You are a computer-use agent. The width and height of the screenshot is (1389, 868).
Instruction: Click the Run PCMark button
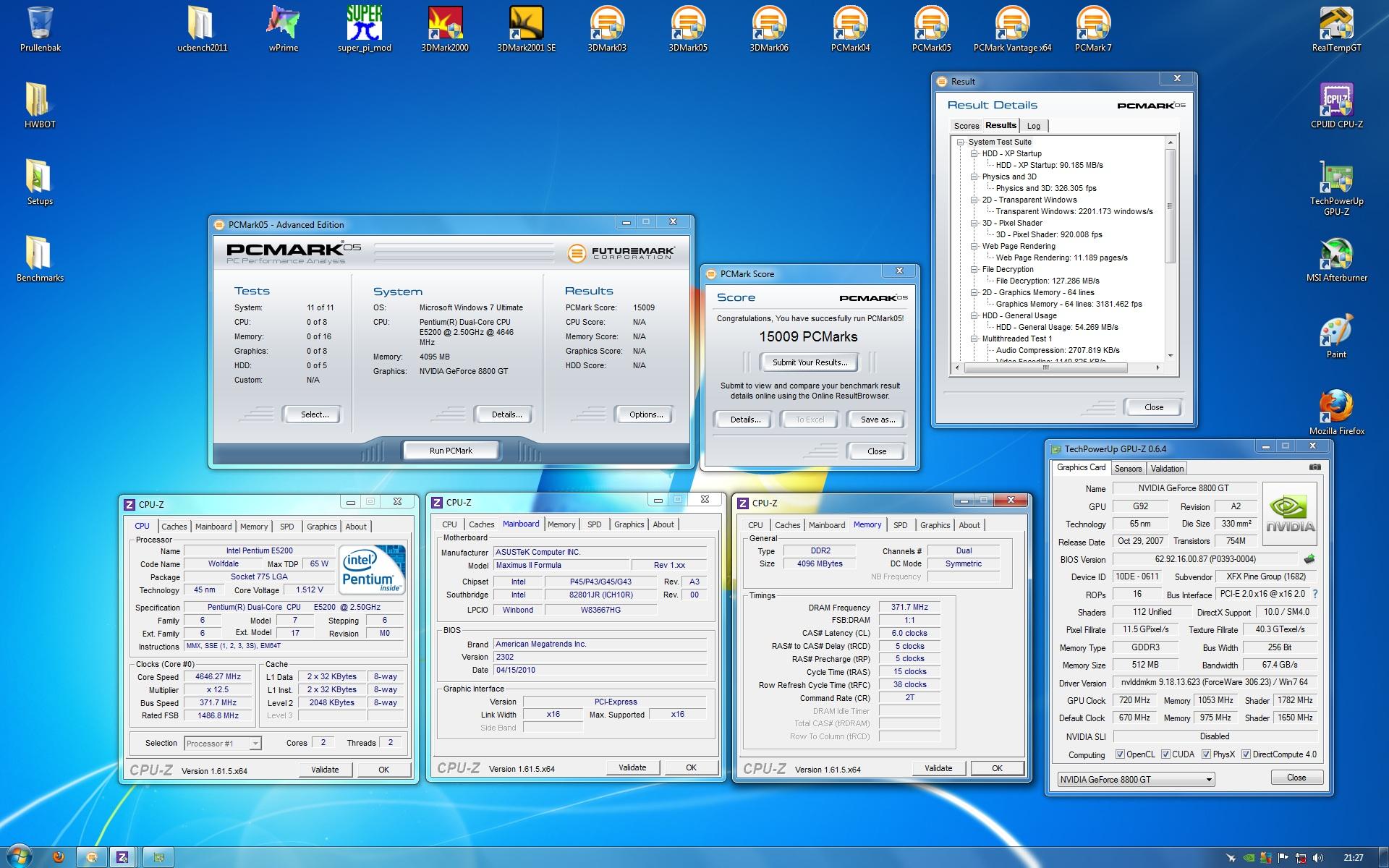451,451
